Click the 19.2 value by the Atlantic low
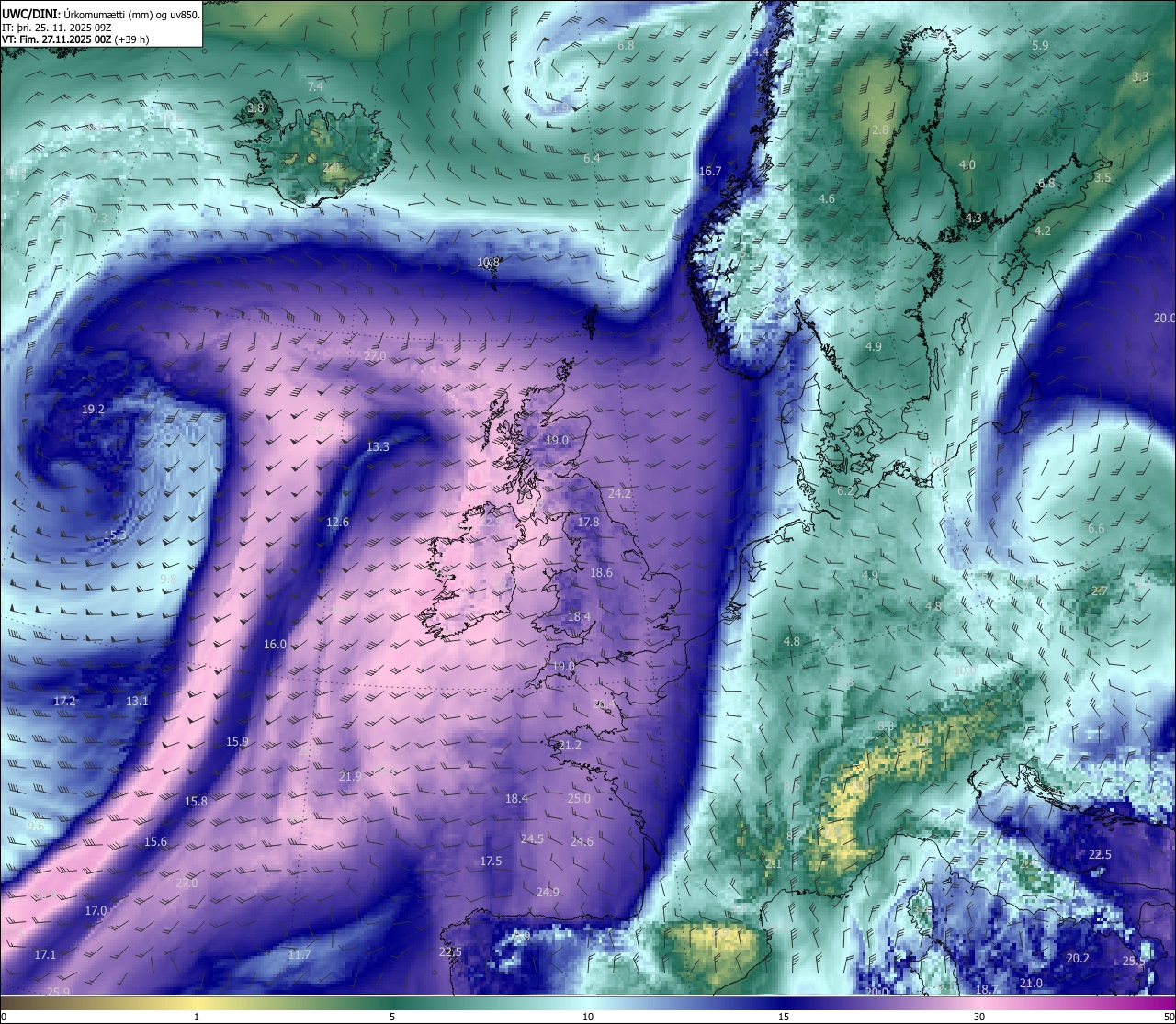Image resolution: width=1176 pixels, height=1024 pixels. point(93,410)
